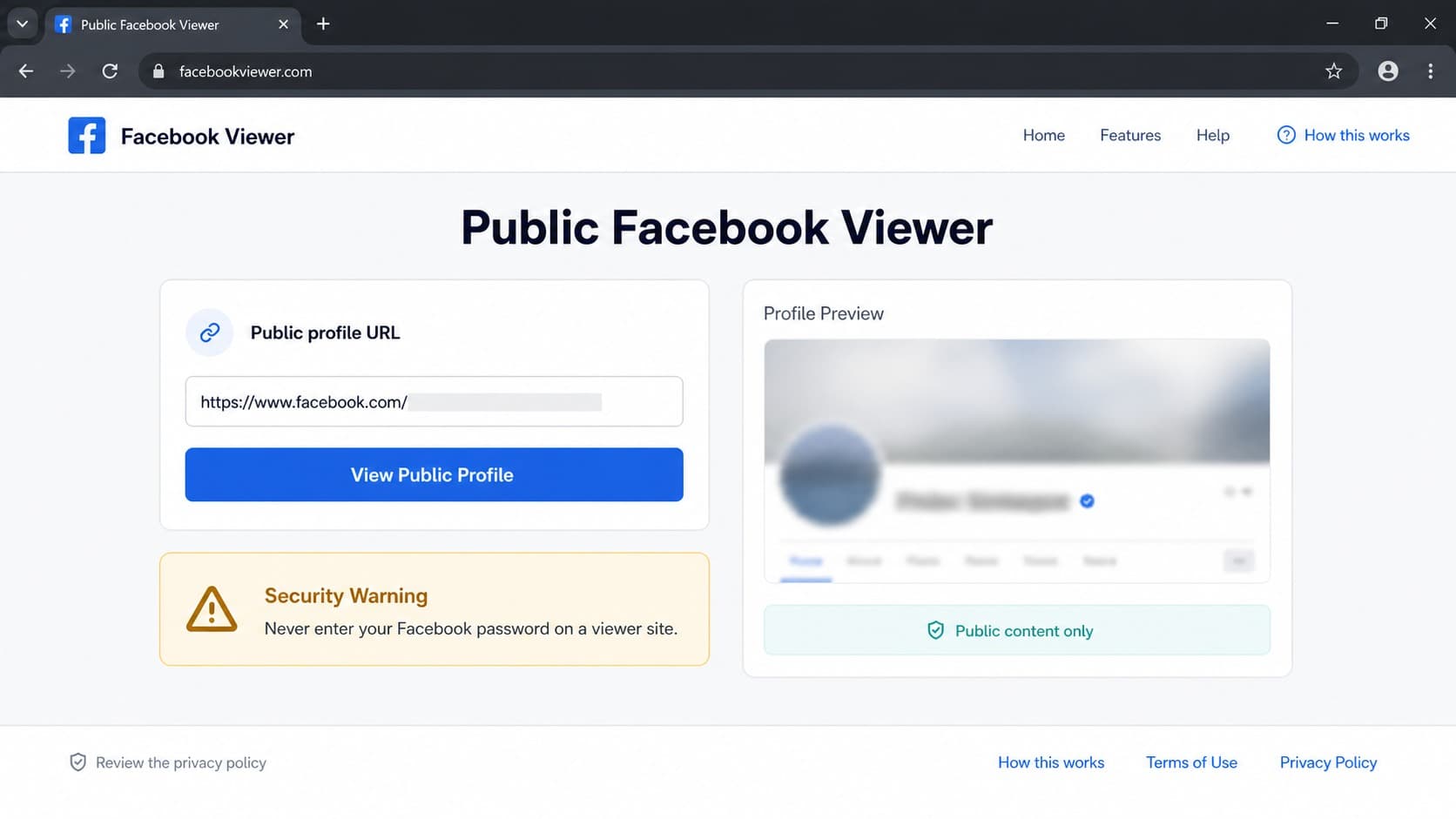Screen dimensions: 1456x819
Task: Close the Public Facebook Viewer tab
Action: point(283,24)
